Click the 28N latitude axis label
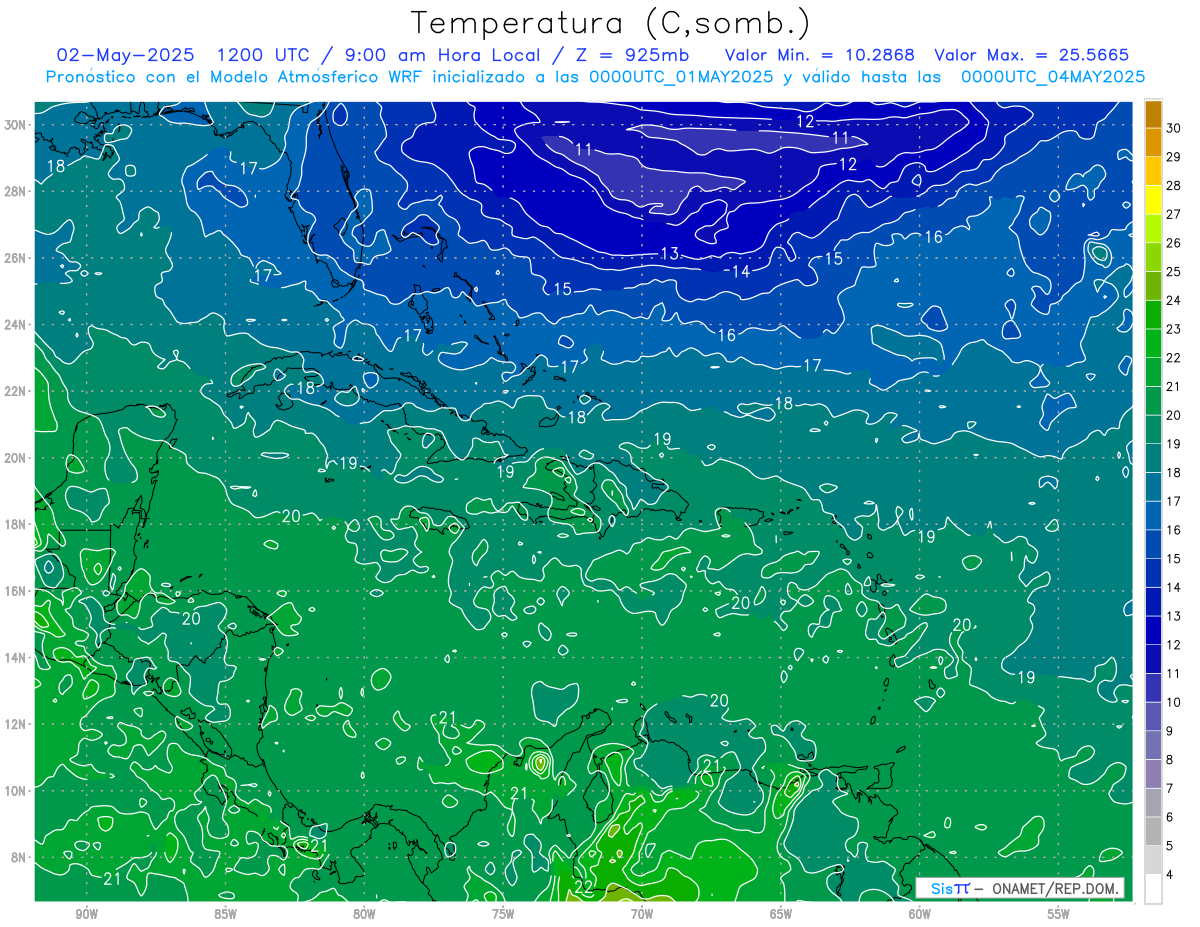 (x=15, y=191)
